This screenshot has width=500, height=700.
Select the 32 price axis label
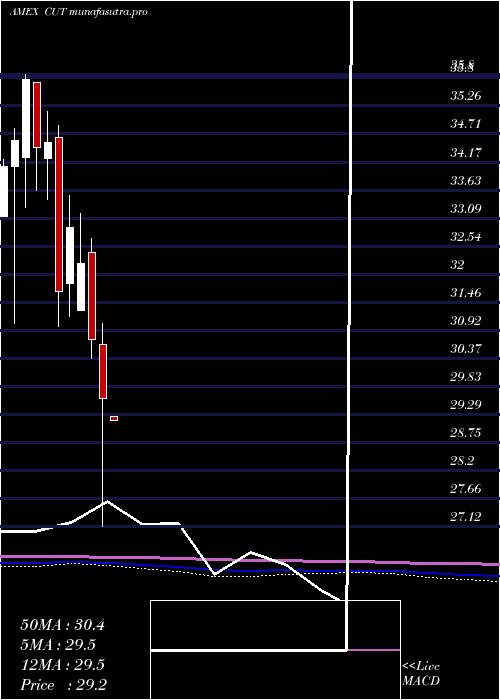tap(457, 265)
